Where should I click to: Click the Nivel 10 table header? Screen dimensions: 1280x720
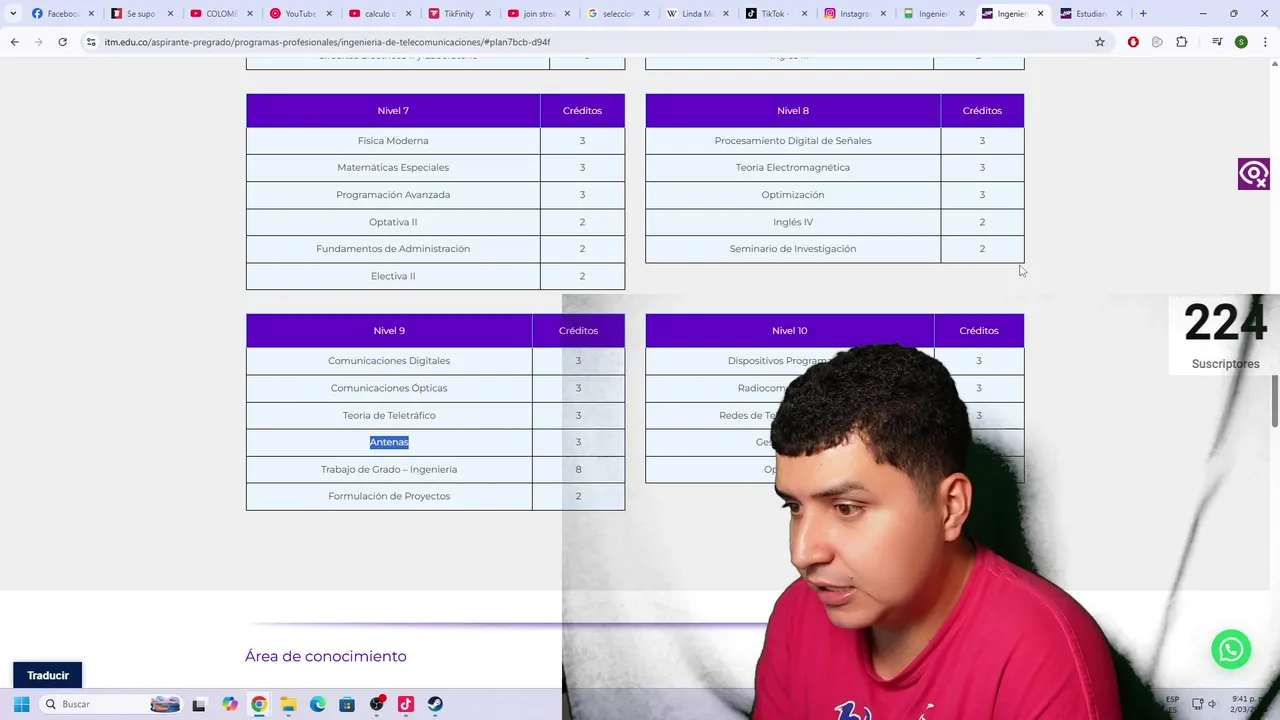(790, 331)
